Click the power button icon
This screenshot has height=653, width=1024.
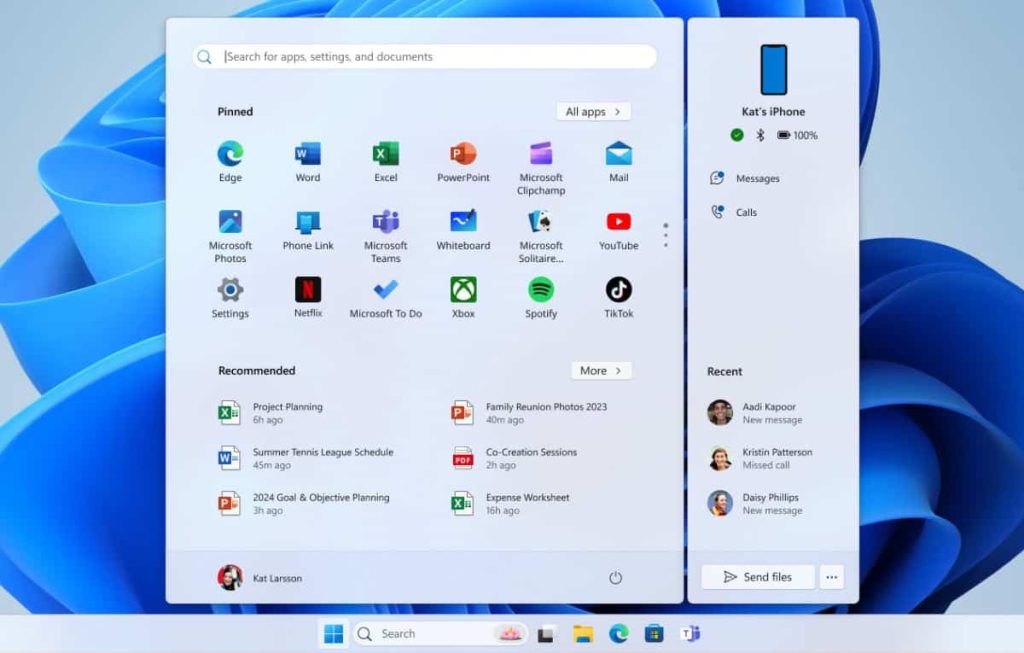tap(615, 578)
